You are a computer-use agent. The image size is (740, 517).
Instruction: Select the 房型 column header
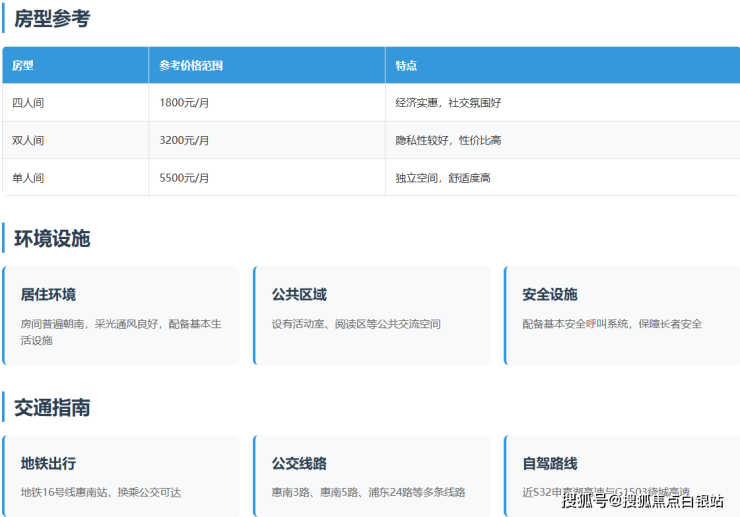tap(23, 65)
